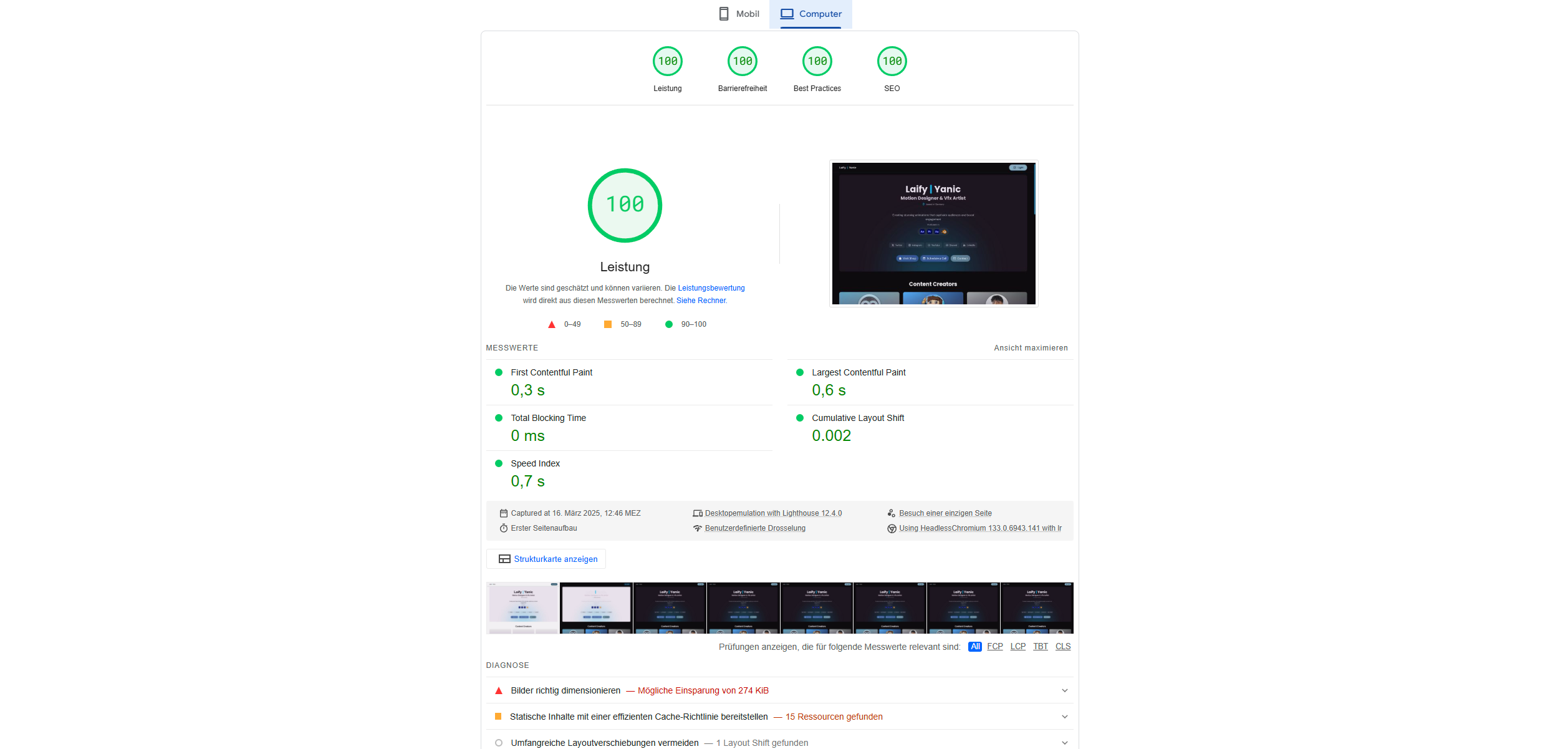Click Cumulative Layout Shift metric label
The image size is (1568, 749).
coord(858,418)
